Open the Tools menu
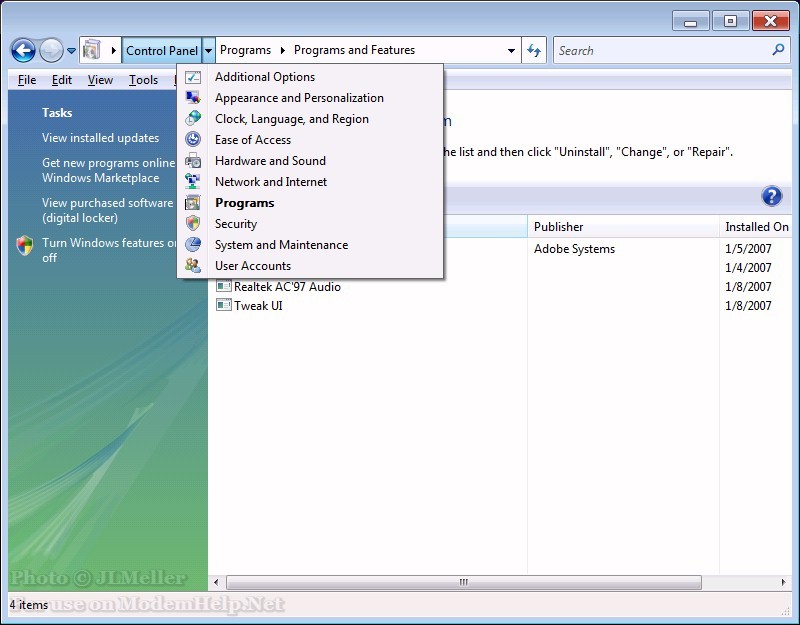The height and width of the screenshot is (625, 800). click(143, 80)
